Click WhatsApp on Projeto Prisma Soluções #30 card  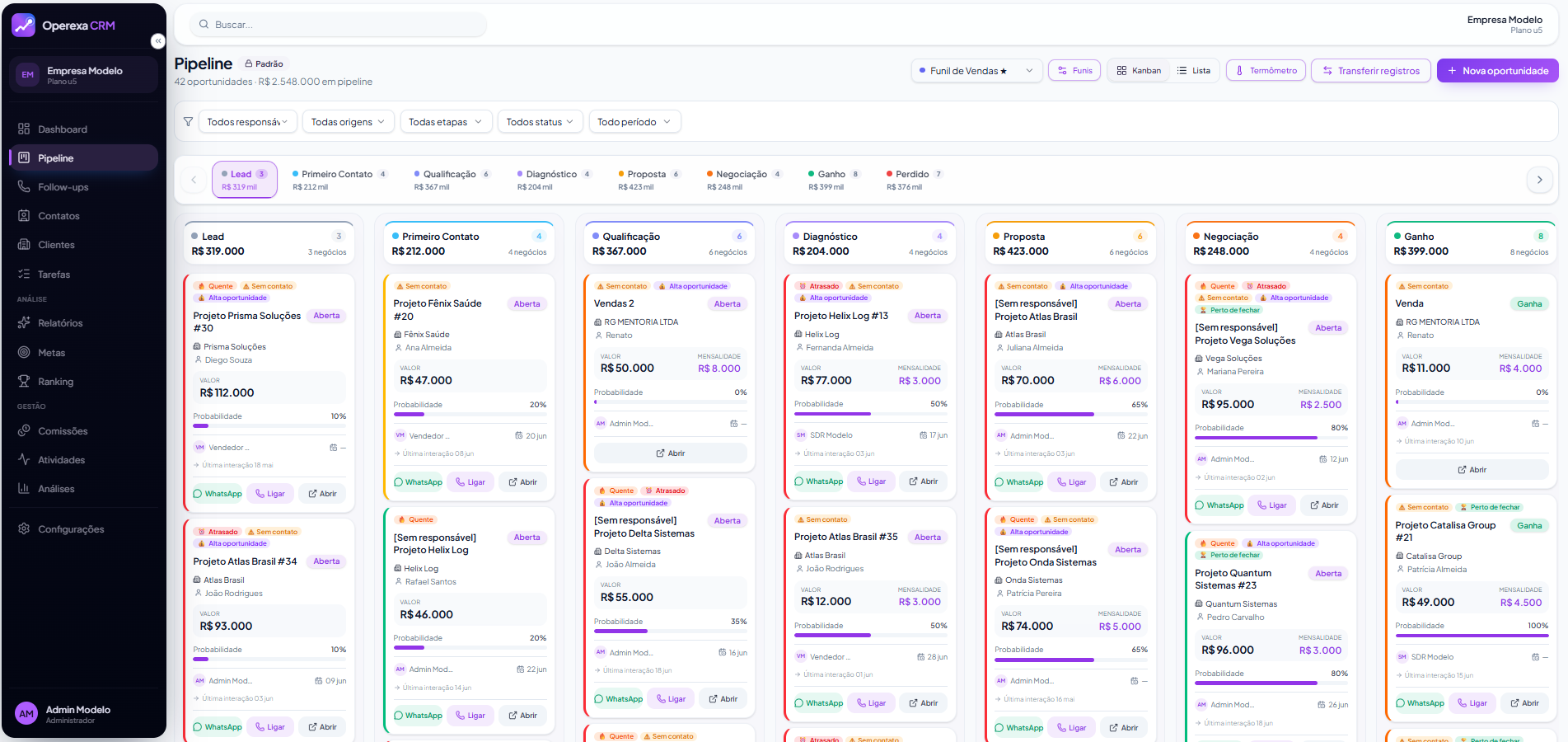218,494
